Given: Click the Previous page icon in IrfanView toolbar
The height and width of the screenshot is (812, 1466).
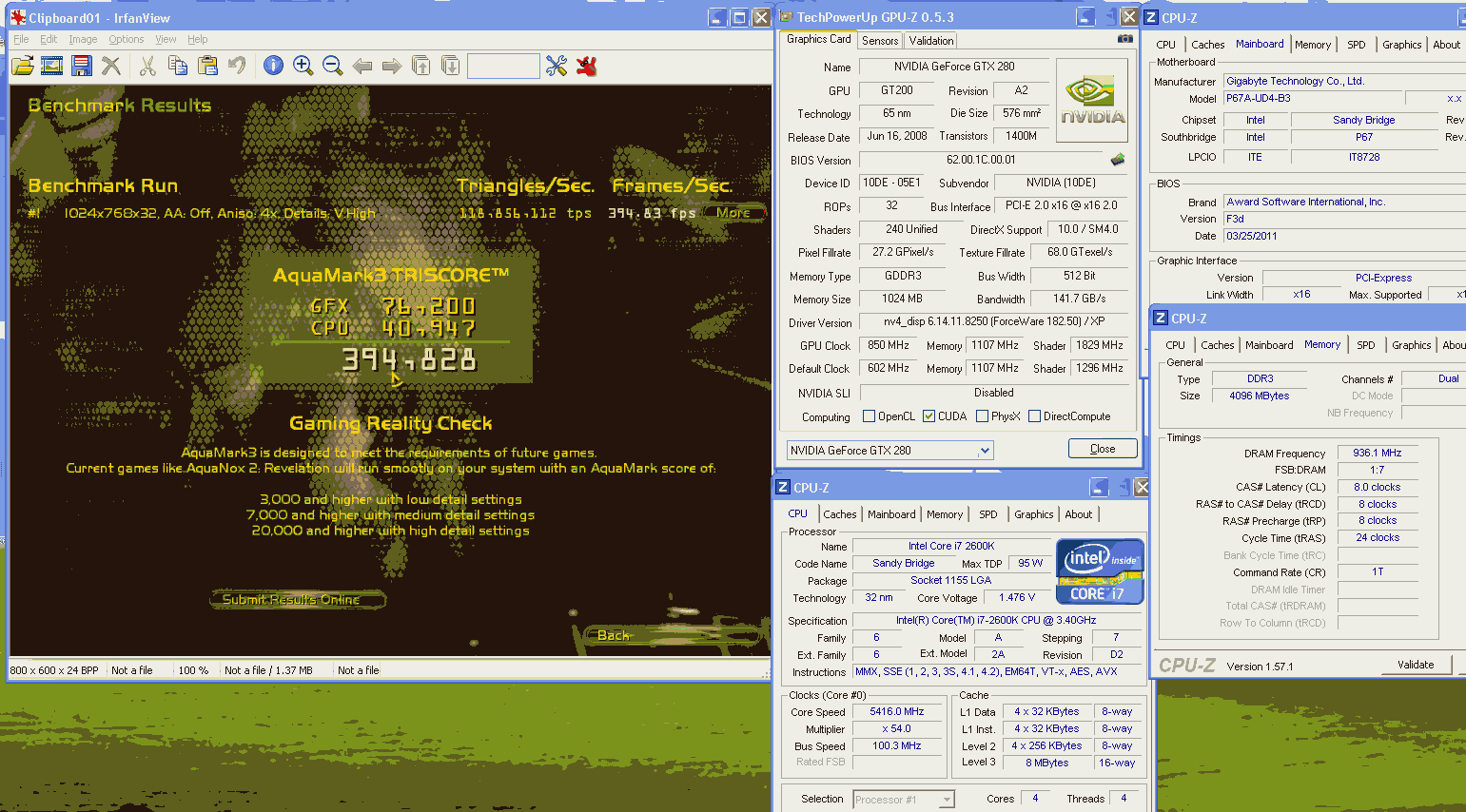Looking at the screenshot, I should pyautogui.click(x=421, y=66).
